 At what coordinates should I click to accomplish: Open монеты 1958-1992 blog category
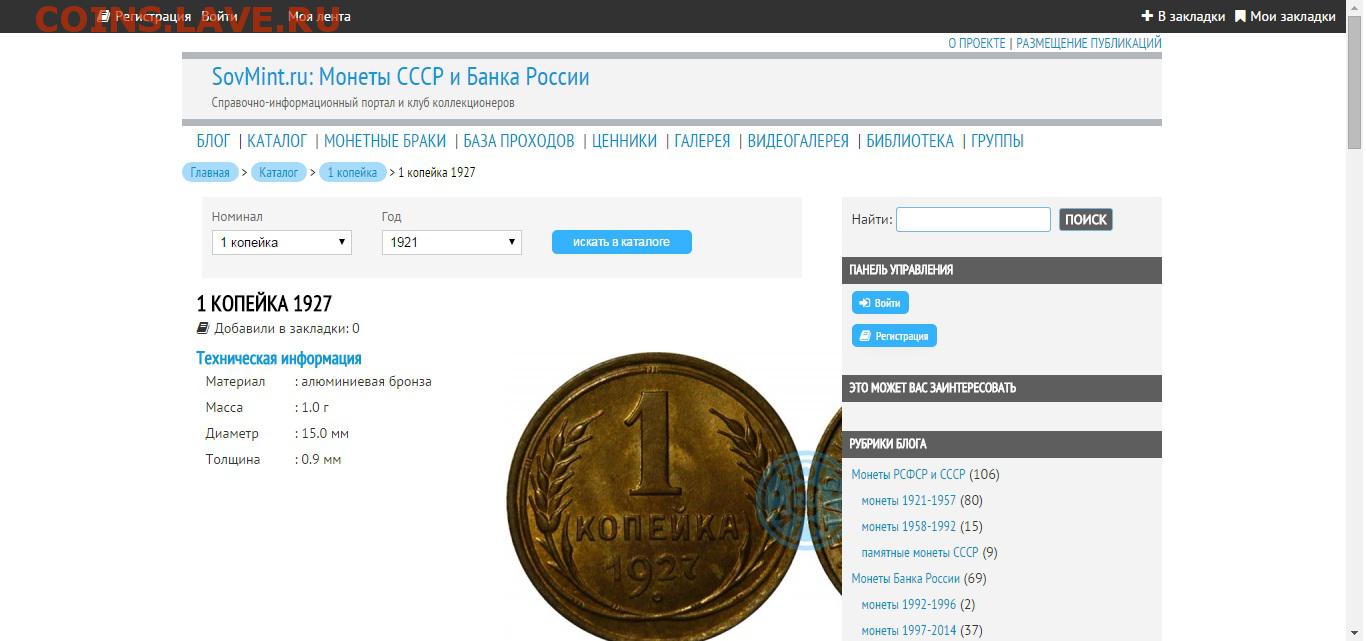908,526
